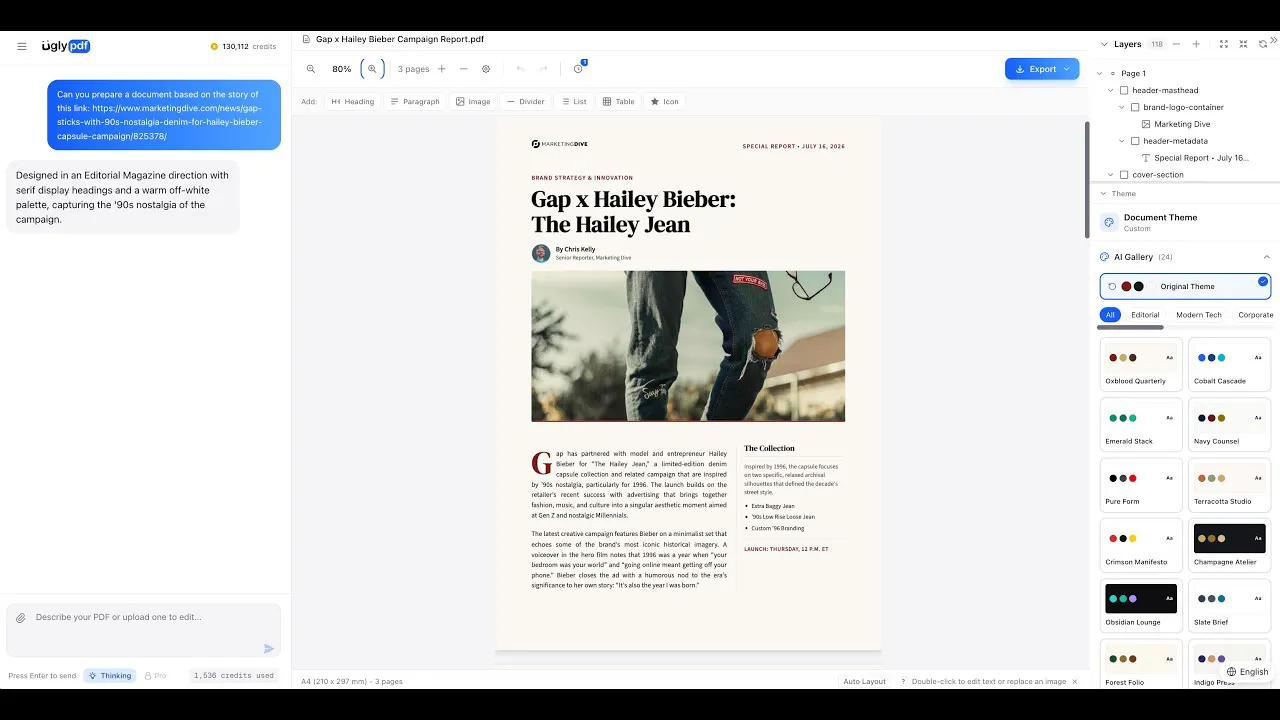The image size is (1280, 720).
Task: Add a Table element
Action: point(619,101)
